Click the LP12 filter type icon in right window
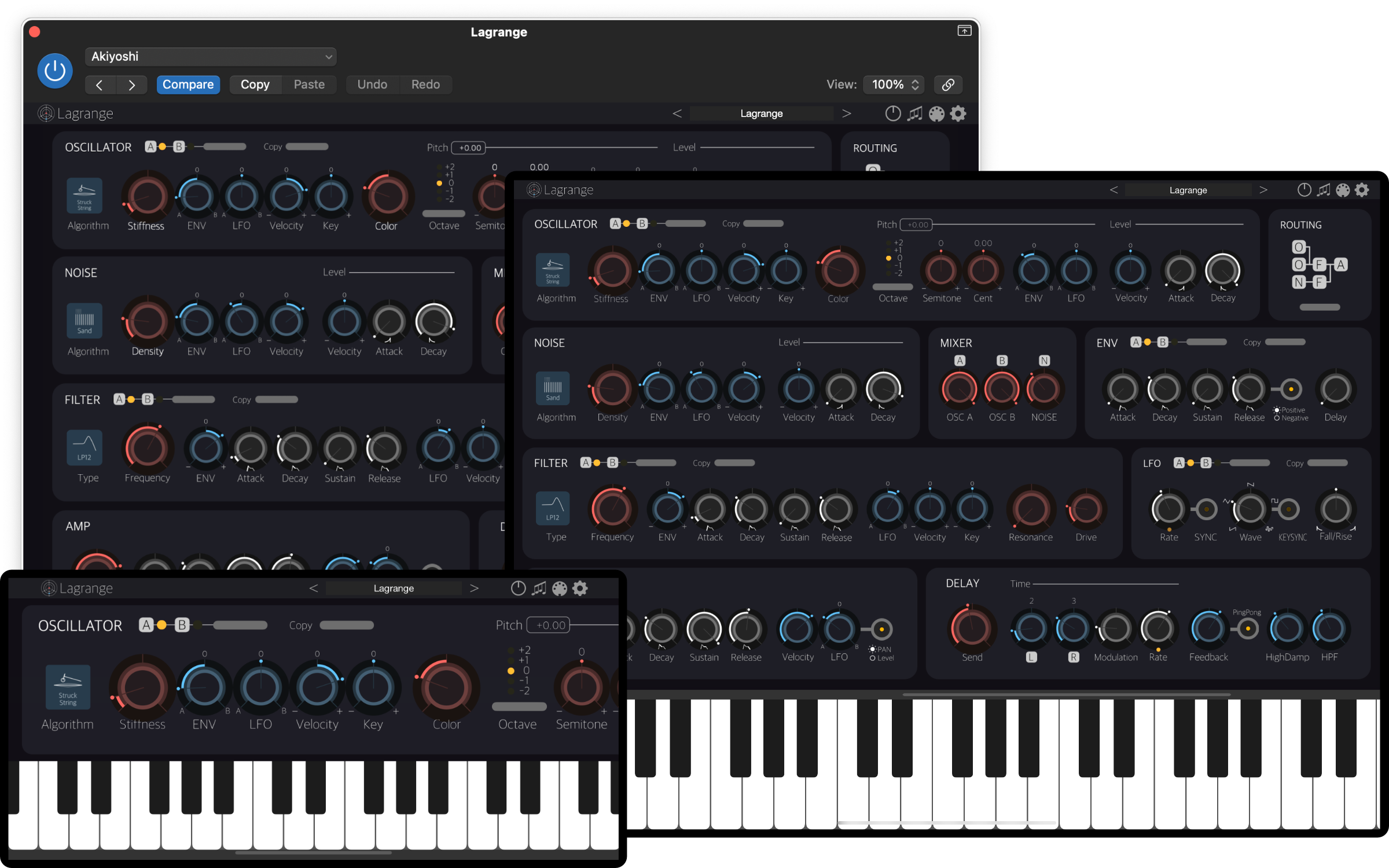The width and height of the screenshot is (1389, 868). point(553,507)
